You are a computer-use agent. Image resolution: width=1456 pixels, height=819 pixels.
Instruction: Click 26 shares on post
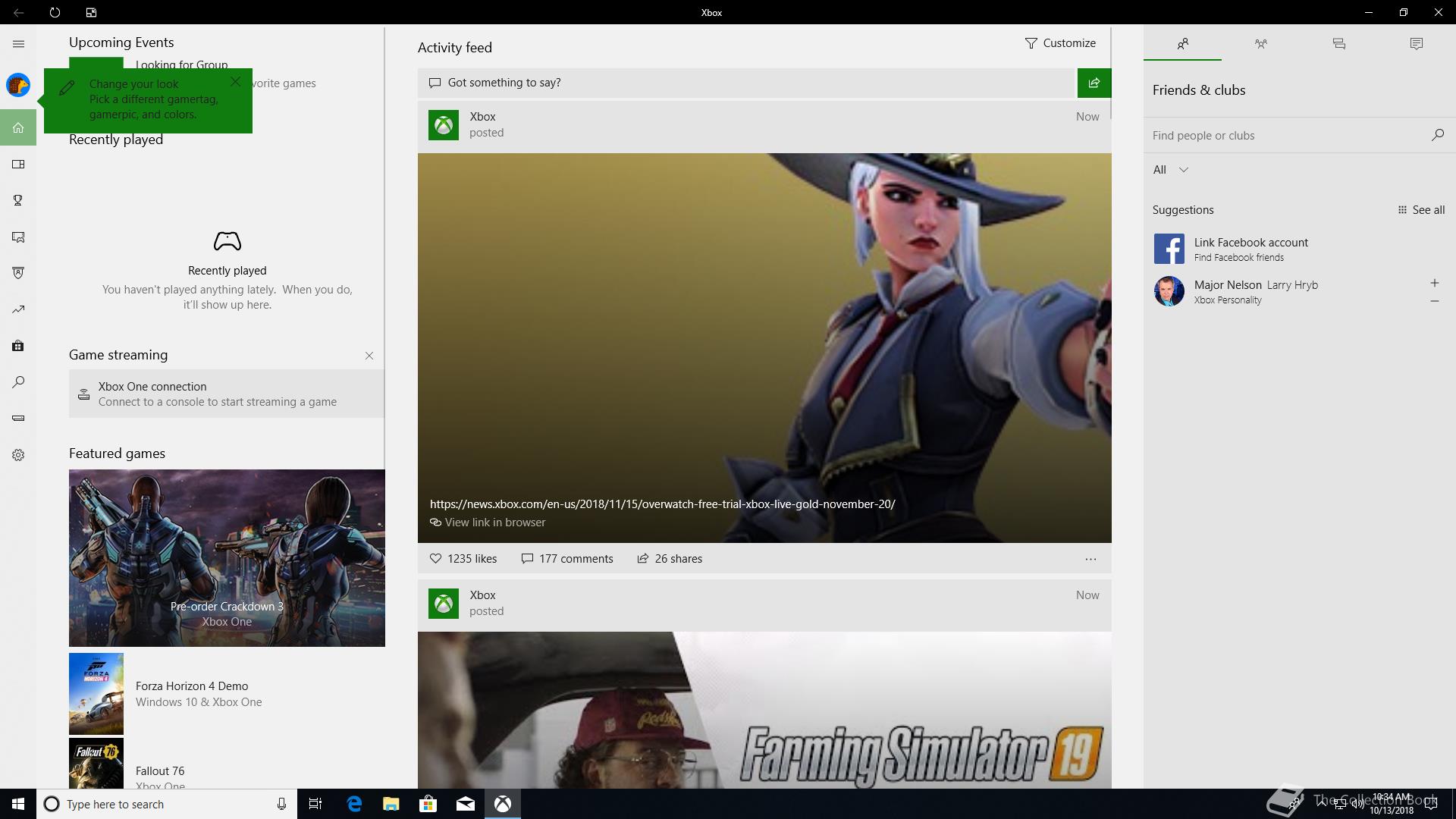(x=670, y=559)
